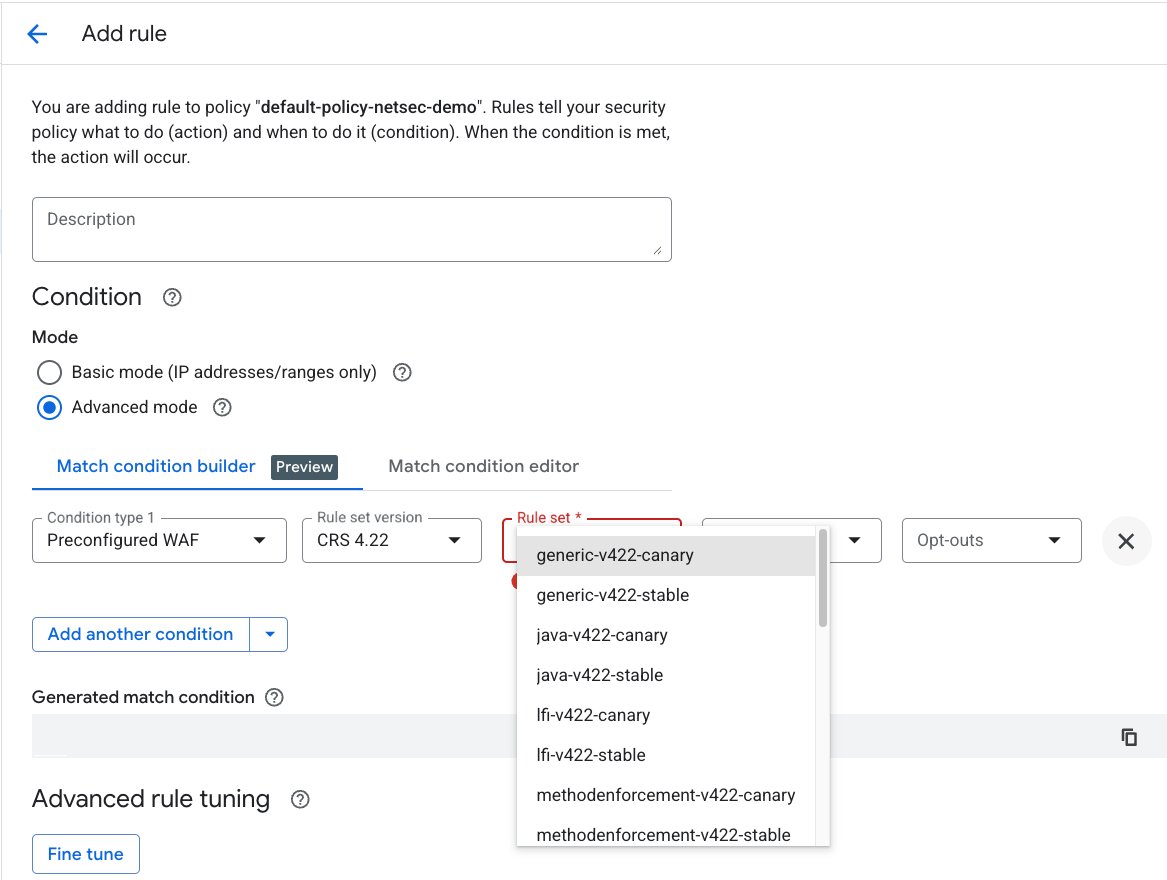Open partially hidden dropdown beside Opt-outs
The image size is (1167, 880).
click(x=854, y=541)
